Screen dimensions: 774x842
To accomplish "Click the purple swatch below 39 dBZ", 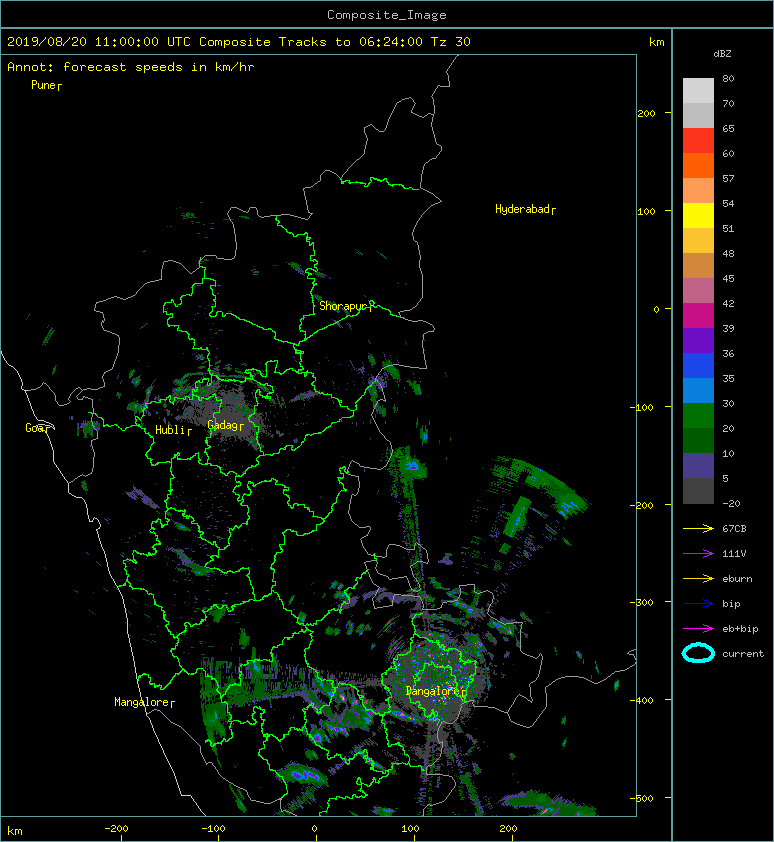I will click(698, 341).
